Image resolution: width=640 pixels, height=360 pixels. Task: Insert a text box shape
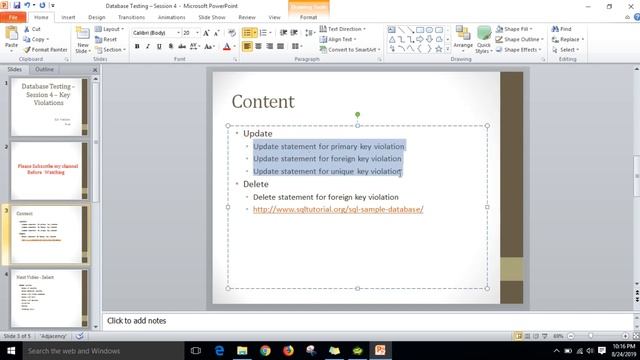[x=391, y=30]
